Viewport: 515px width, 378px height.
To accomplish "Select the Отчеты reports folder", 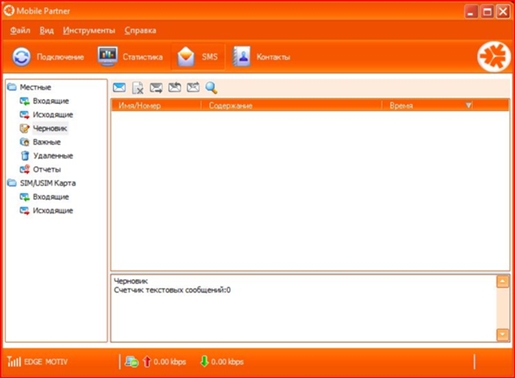I will [47, 169].
